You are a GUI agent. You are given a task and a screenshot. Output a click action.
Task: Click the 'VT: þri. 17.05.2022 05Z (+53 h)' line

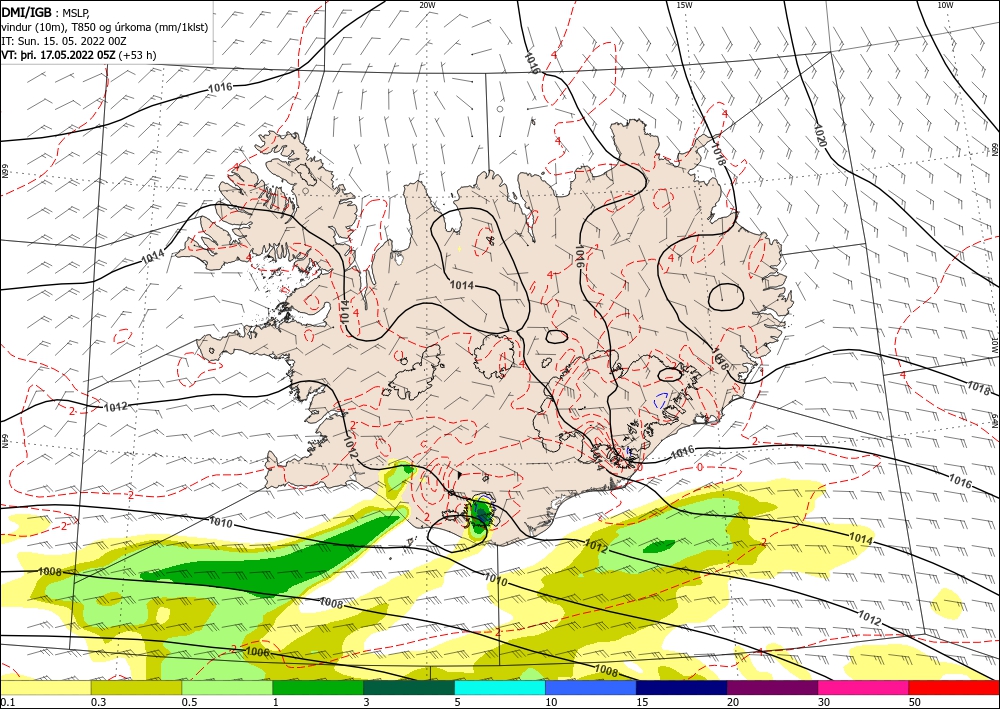coord(78,55)
